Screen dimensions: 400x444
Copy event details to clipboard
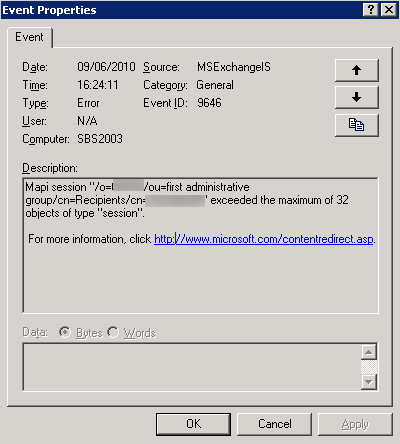(x=357, y=125)
